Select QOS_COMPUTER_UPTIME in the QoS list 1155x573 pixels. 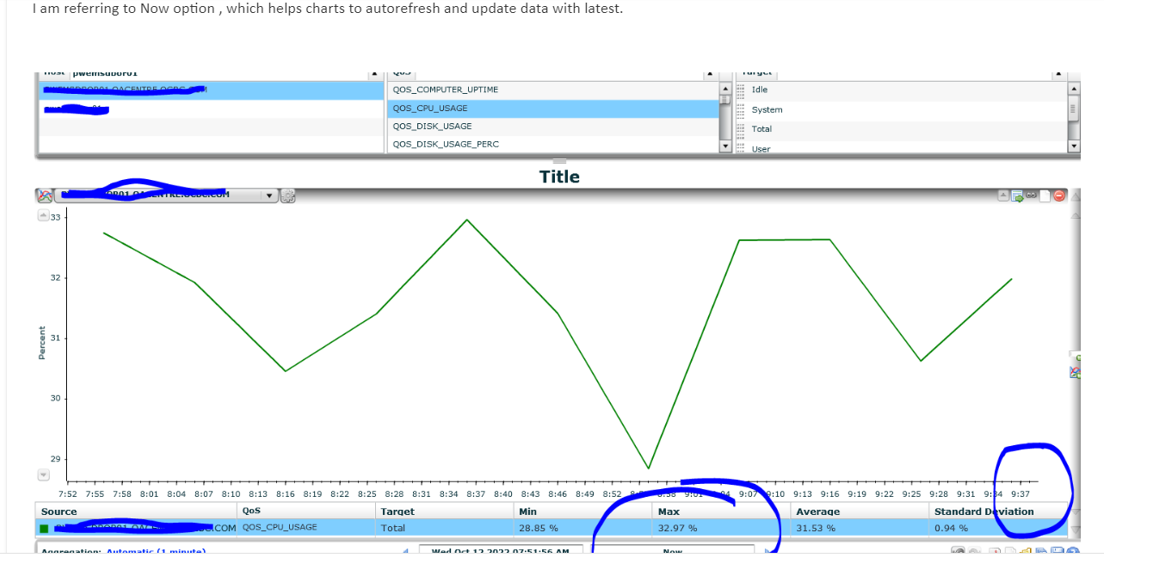tap(552, 90)
